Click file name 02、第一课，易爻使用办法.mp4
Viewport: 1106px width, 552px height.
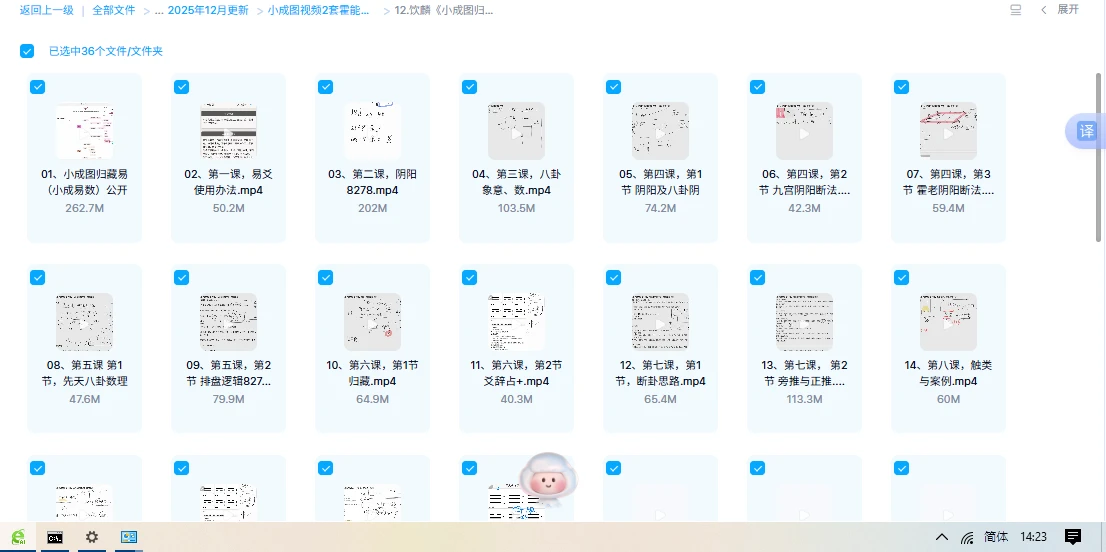(x=229, y=182)
